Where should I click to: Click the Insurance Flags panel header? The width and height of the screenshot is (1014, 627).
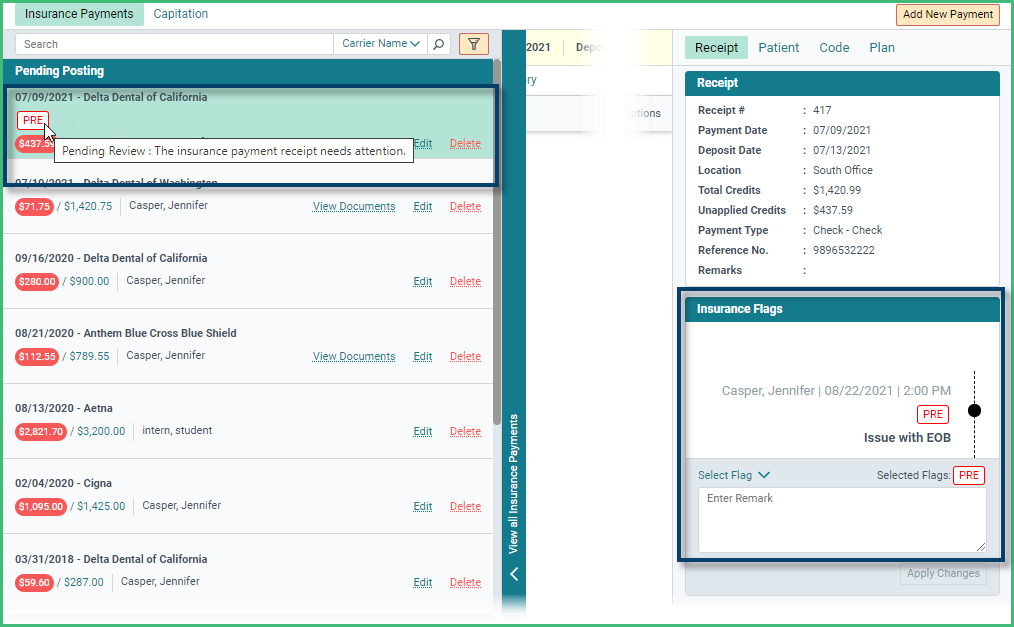pyautogui.click(x=842, y=309)
